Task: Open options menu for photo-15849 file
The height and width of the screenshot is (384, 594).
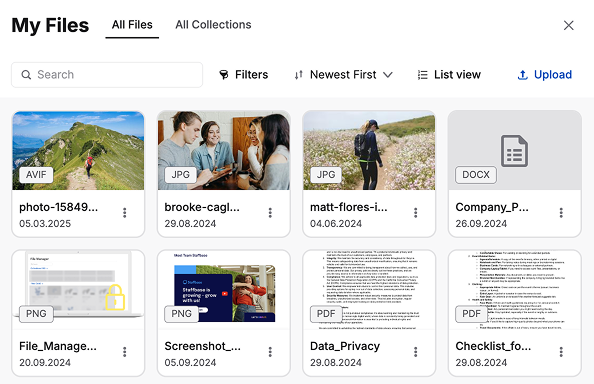Action: coord(125,213)
